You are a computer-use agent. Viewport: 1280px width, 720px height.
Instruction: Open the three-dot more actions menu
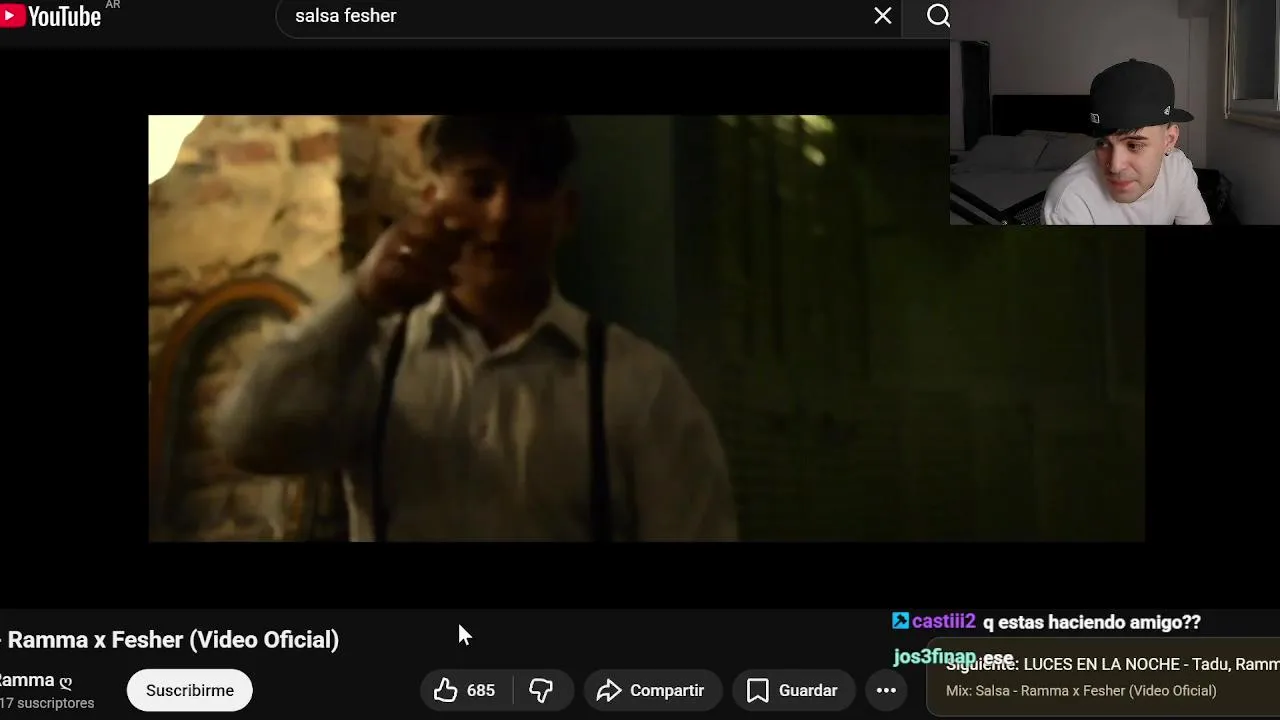coord(886,690)
